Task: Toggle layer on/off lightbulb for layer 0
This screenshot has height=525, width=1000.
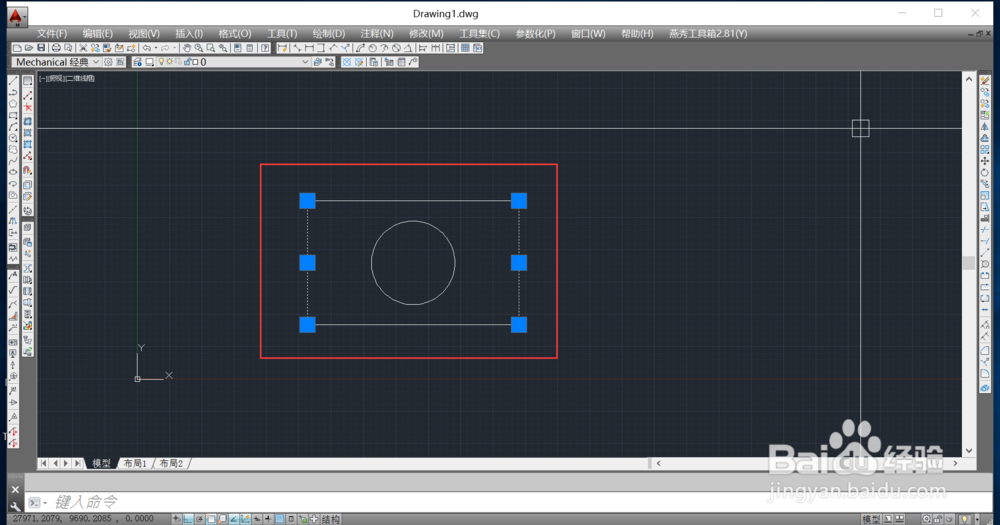Action: pyautogui.click(x=161, y=62)
